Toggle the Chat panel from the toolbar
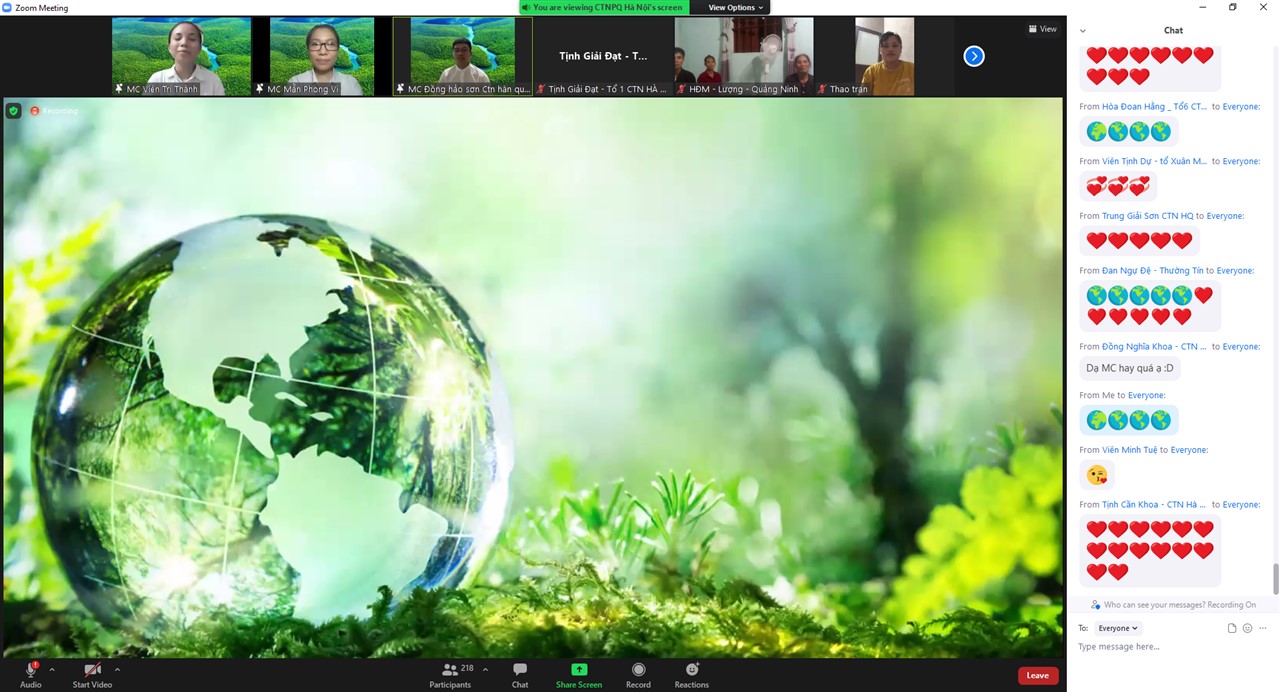 coord(520,675)
